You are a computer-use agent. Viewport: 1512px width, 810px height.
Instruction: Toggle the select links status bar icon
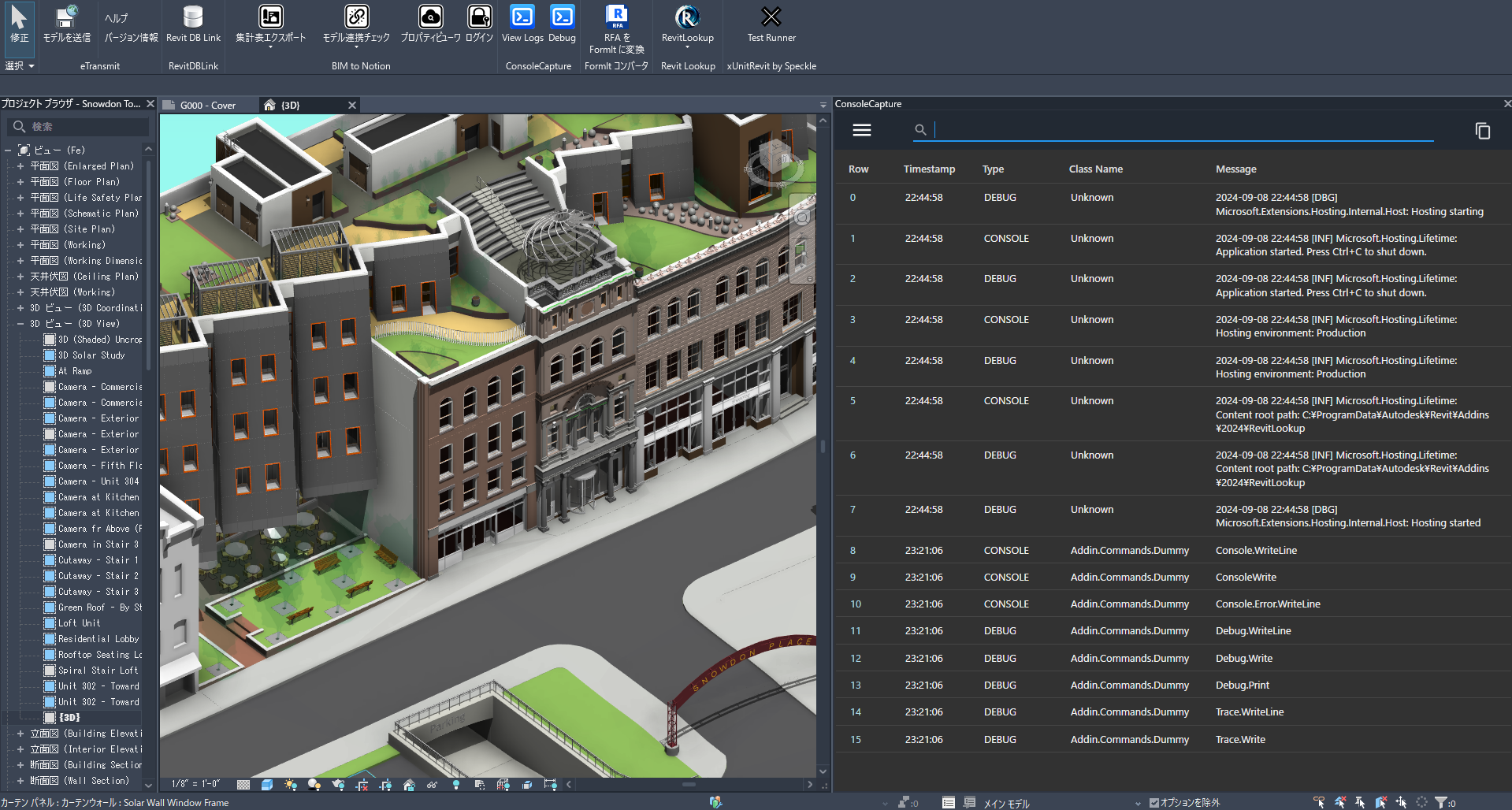point(1319,802)
